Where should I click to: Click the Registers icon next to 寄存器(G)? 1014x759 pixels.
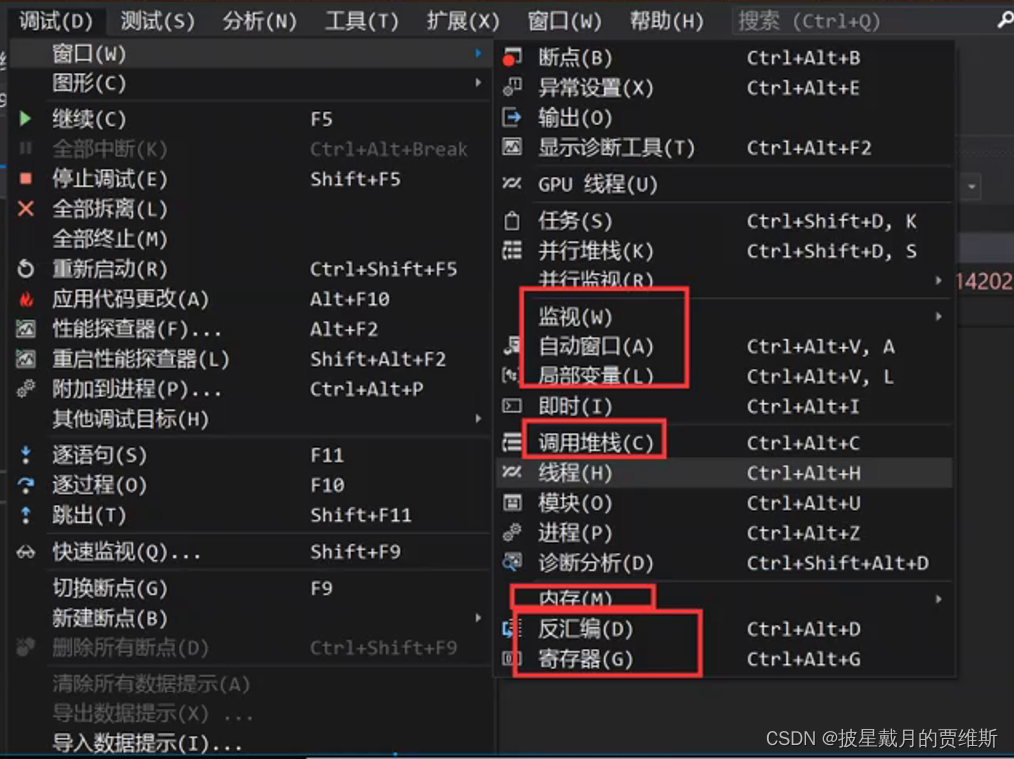point(512,659)
